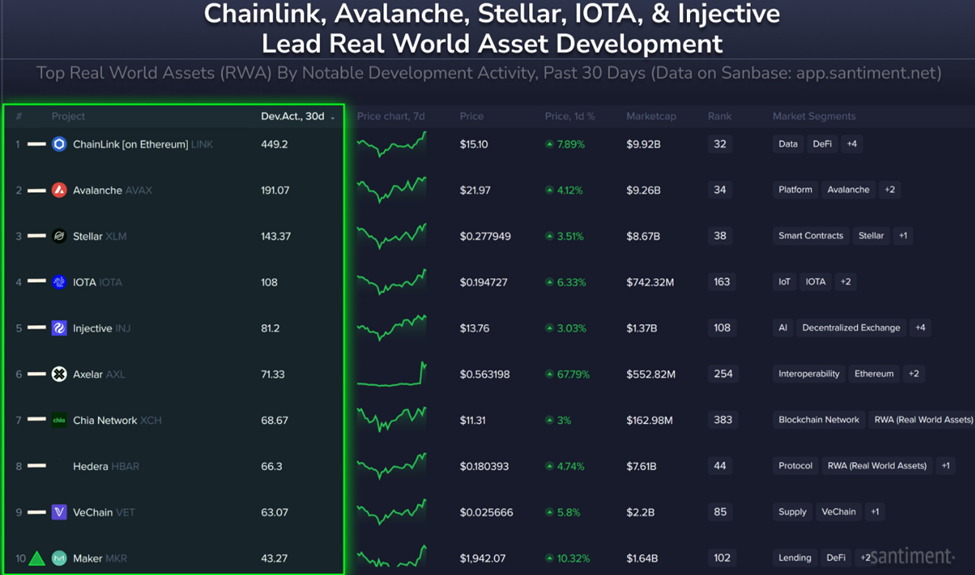Viewport: 975px width, 575px height.
Task: Click the green up triangle beside Maker
Action: click(37, 558)
